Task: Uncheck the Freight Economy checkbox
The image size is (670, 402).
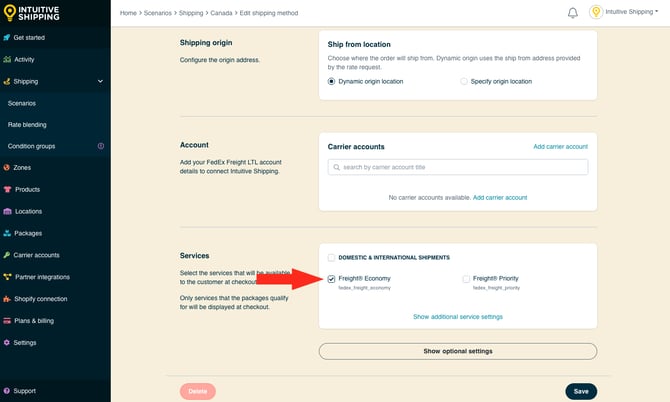Action: point(332,278)
